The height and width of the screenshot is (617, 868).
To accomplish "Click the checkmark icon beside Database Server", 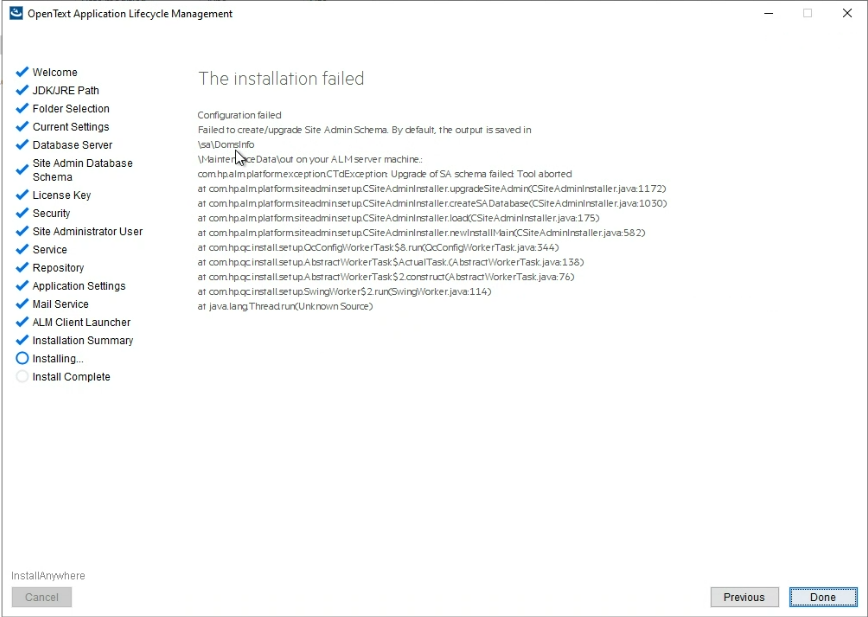I will 23,145.
